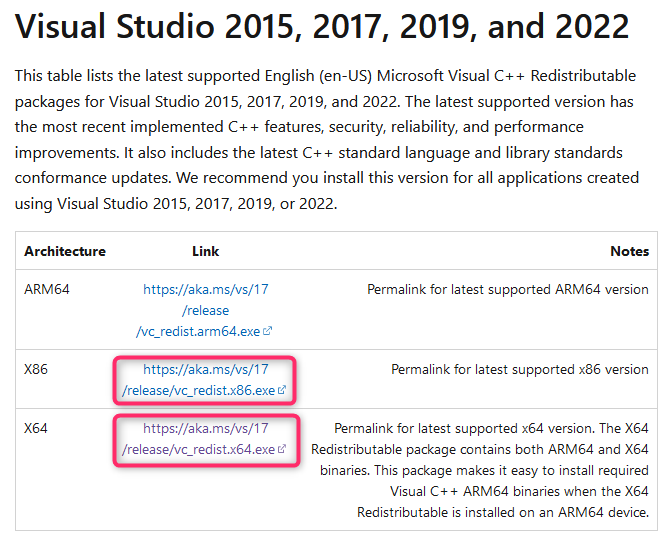
Task: Click the ARM64 permalink note text
Action: 507,289
